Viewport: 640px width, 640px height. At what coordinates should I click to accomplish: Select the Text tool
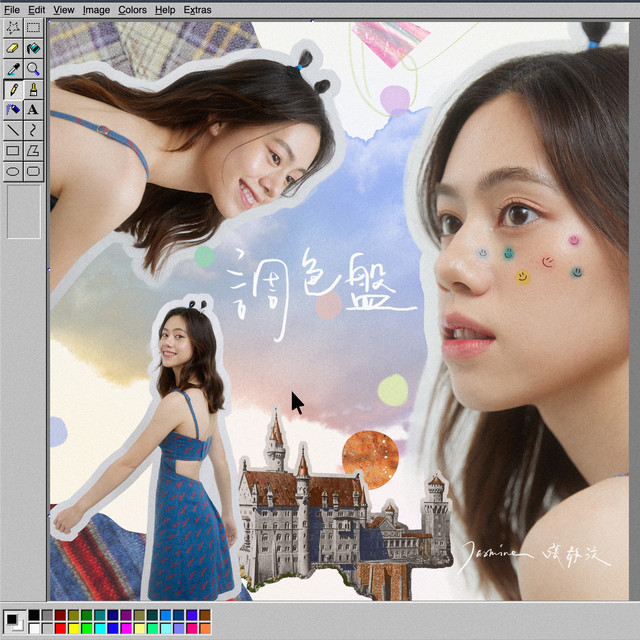tap(33, 109)
